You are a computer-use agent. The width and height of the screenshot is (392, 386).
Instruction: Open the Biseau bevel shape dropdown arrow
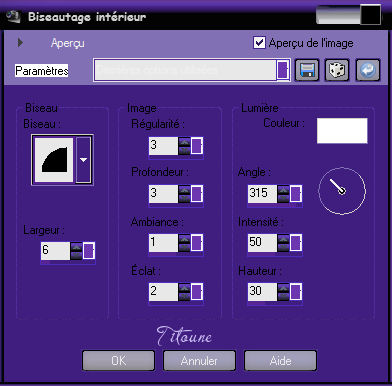(x=83, y=160)
